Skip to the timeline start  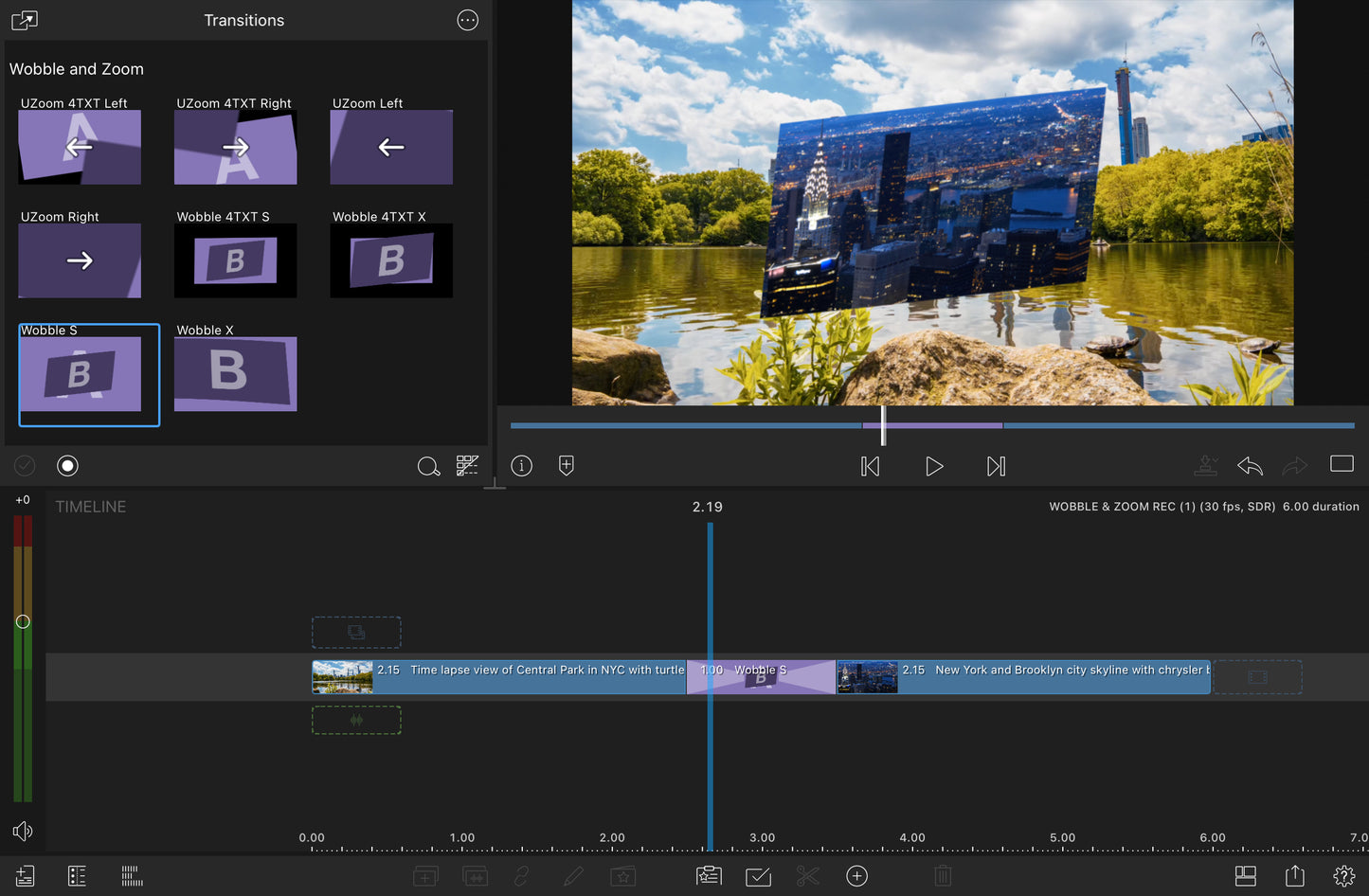870,466
